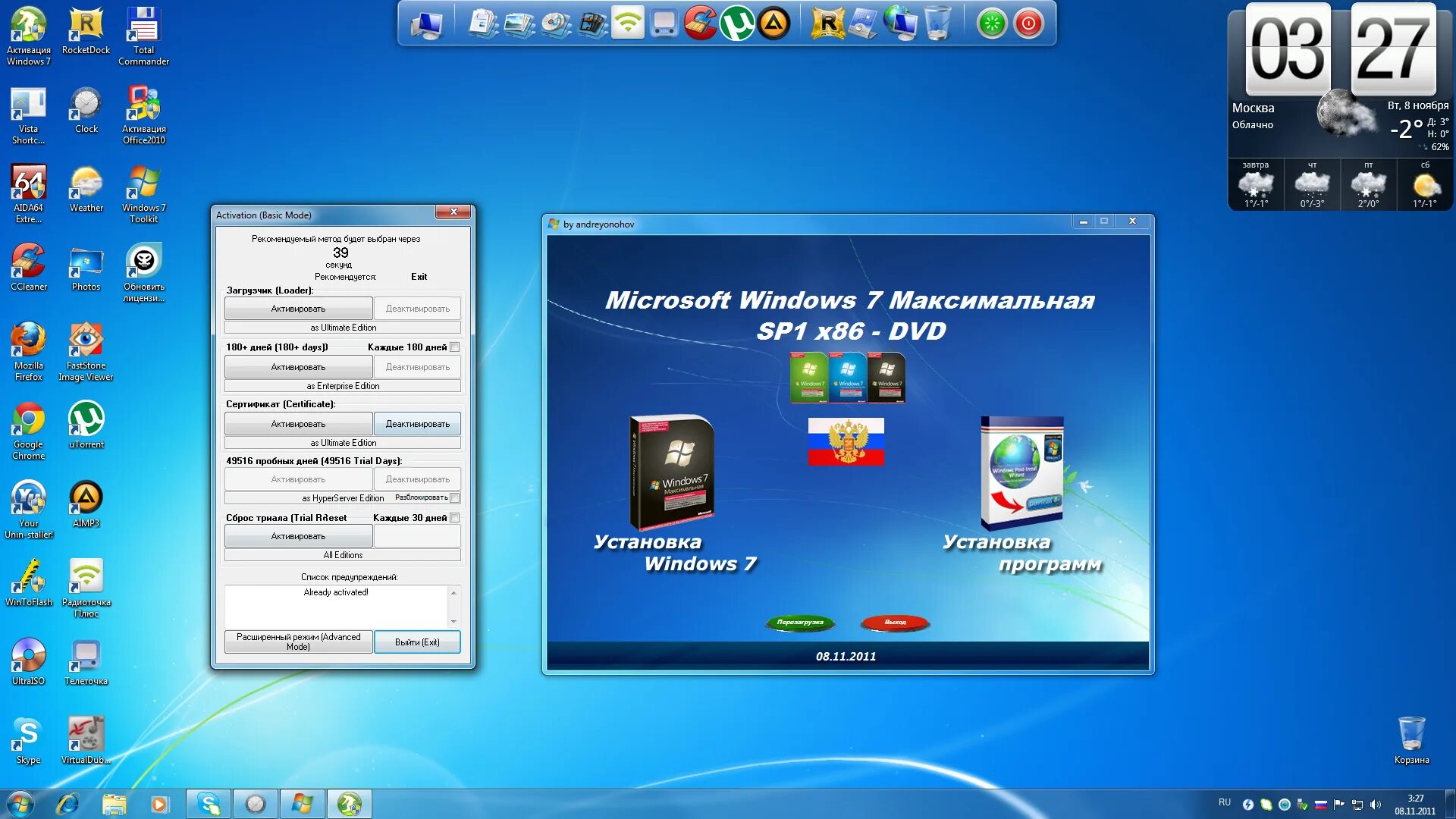Click the RocketDock settings icon in the dock
This screenshot has width=1456, height=819.
click(827, 23)
